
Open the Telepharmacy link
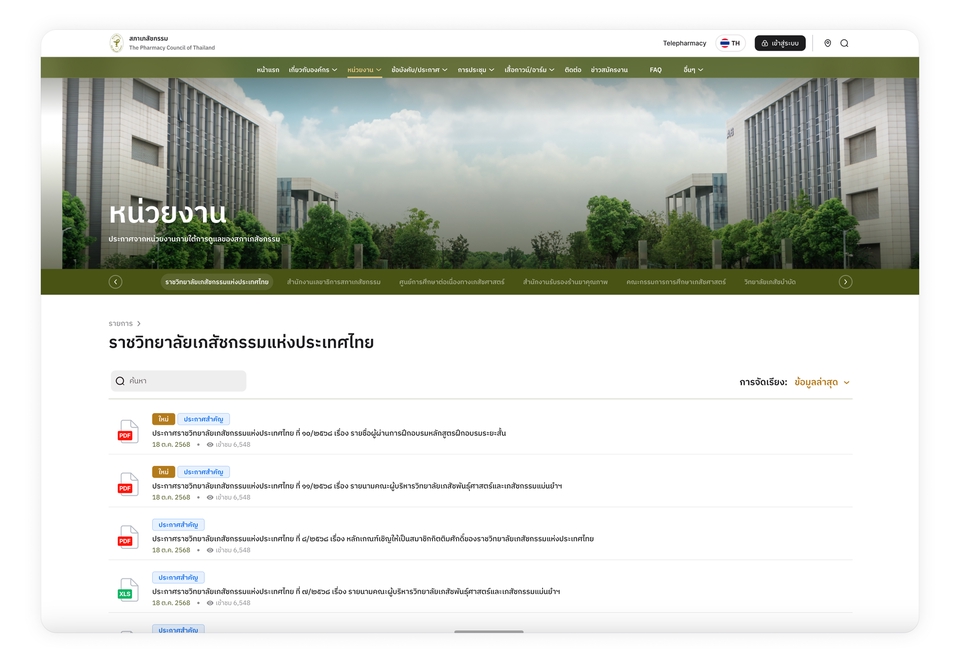(684, 43)
